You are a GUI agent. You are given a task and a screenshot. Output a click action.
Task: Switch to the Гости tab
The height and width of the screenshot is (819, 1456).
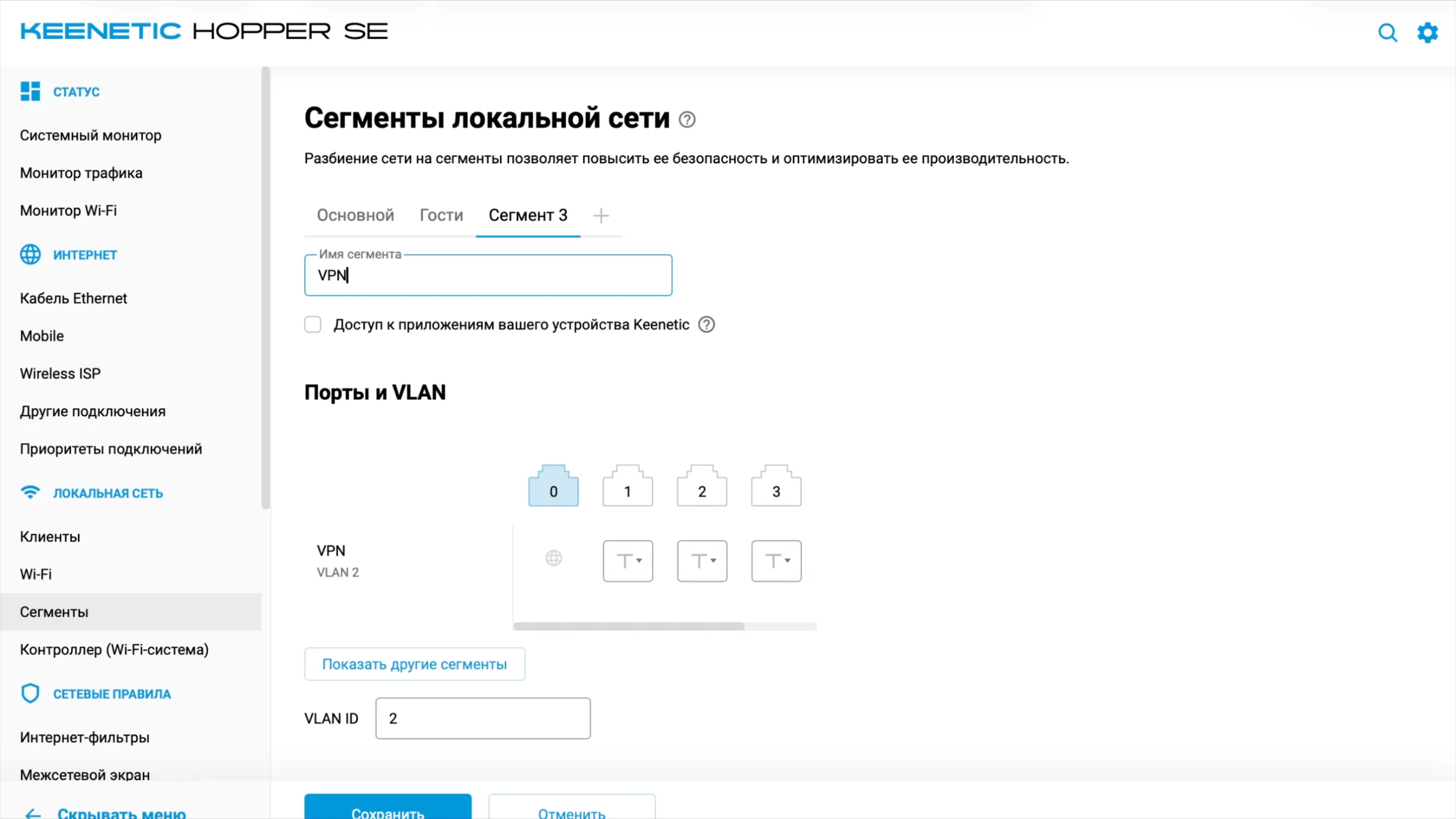[441, 215]
